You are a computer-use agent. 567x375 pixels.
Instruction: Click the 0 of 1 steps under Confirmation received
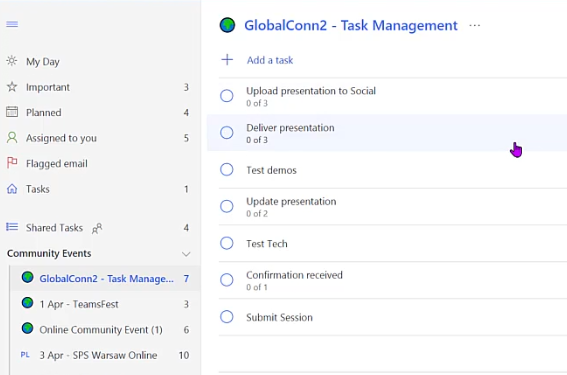(257, 287)
